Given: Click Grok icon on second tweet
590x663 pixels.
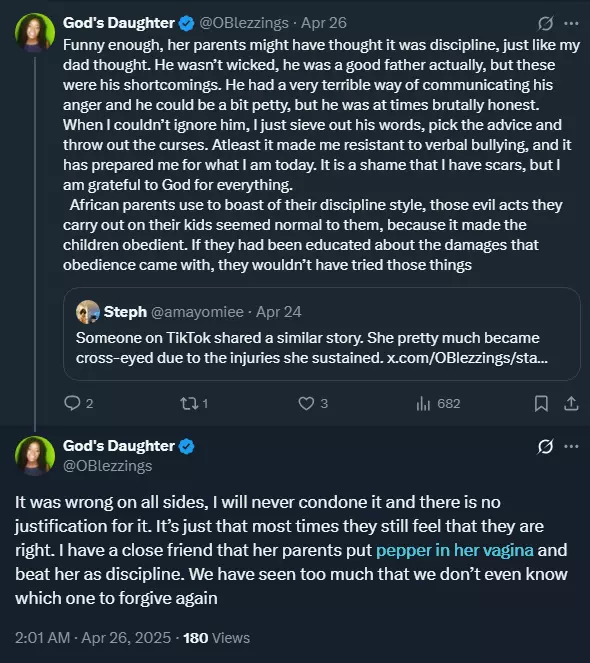Looking at the screenshot, I should click(545, 446).
